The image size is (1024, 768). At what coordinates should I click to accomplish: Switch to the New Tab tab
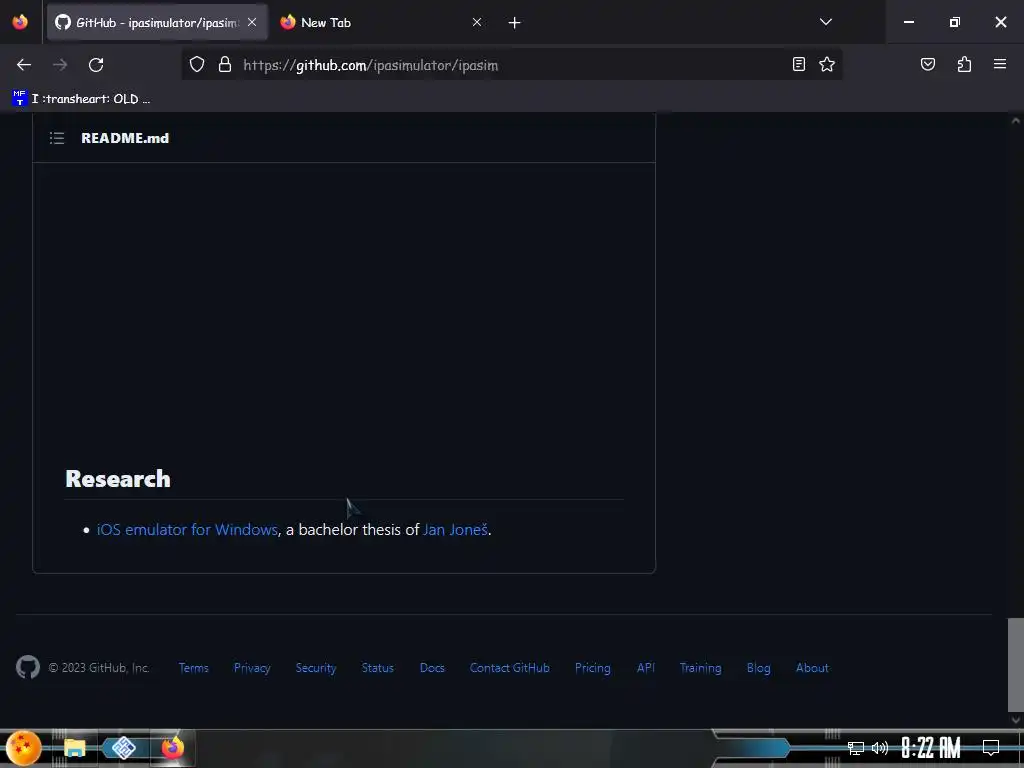pyautogui.click(x=382, y=22)
